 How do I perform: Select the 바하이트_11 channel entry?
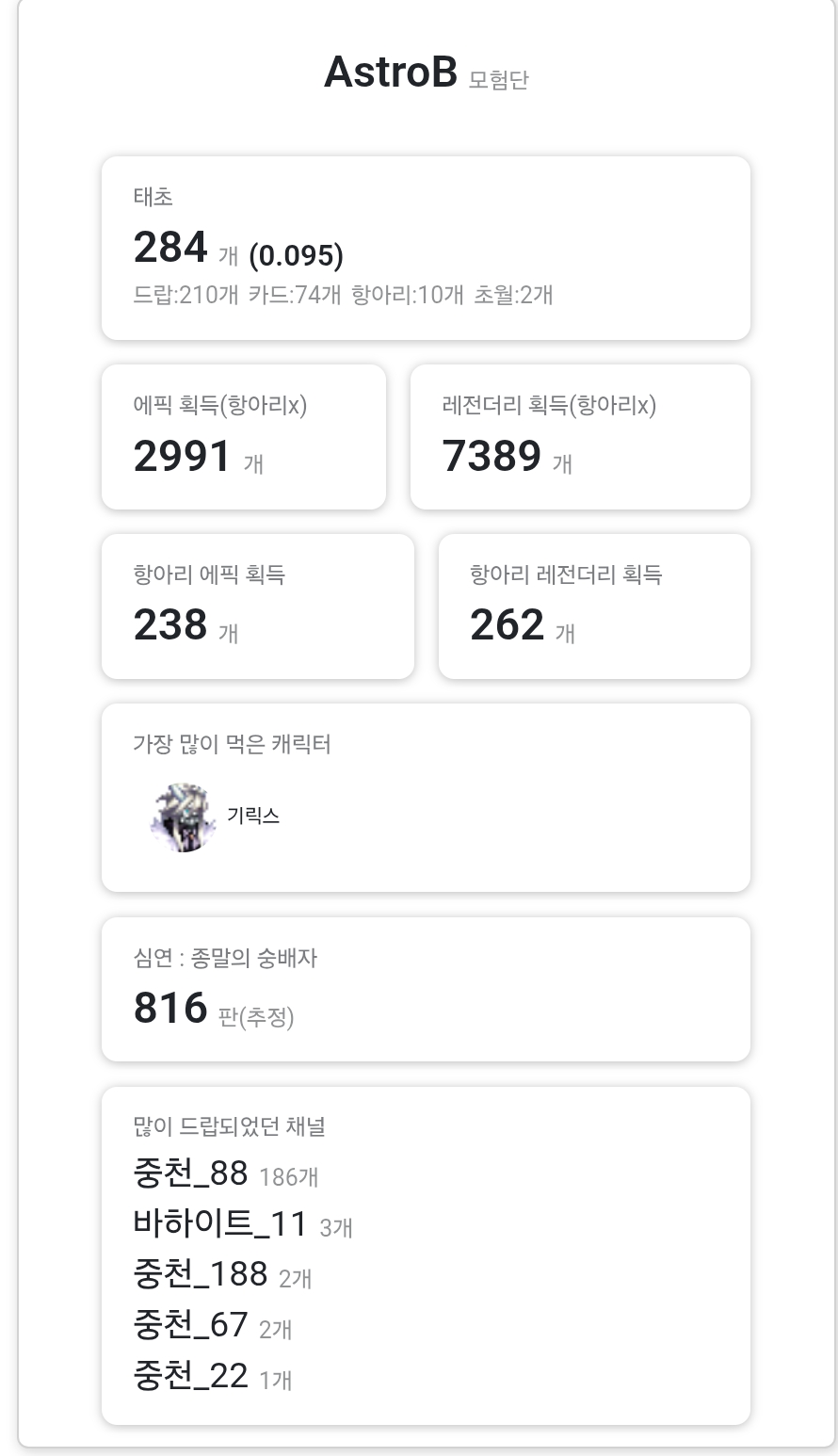[221, 1223]
